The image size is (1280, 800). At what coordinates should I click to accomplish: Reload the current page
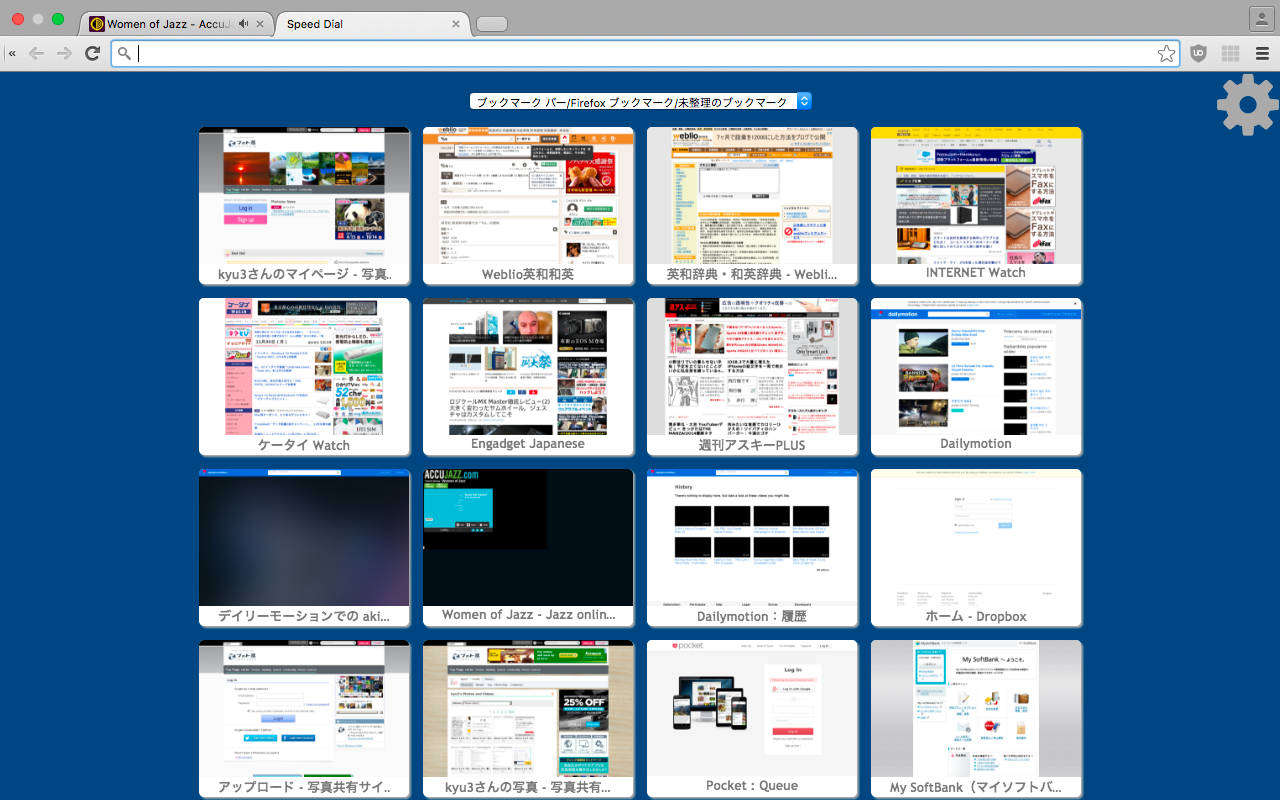coord(92,54)
